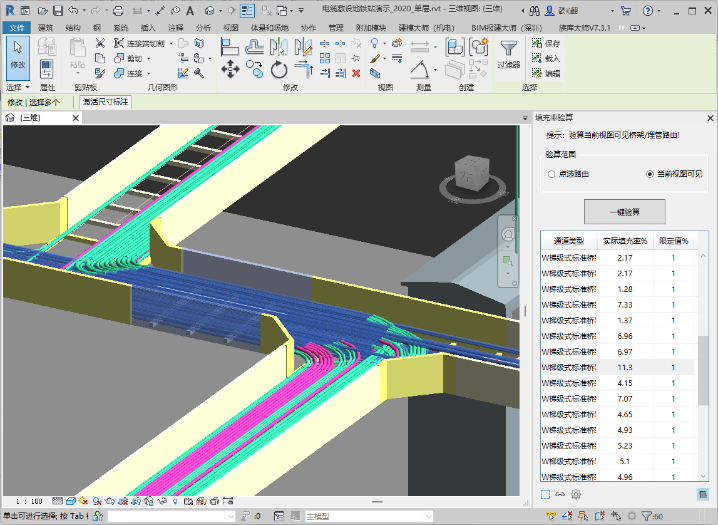The image size is (718, 525).
Task: Click the 1 : 100 view scale
Action: [28, 500]
